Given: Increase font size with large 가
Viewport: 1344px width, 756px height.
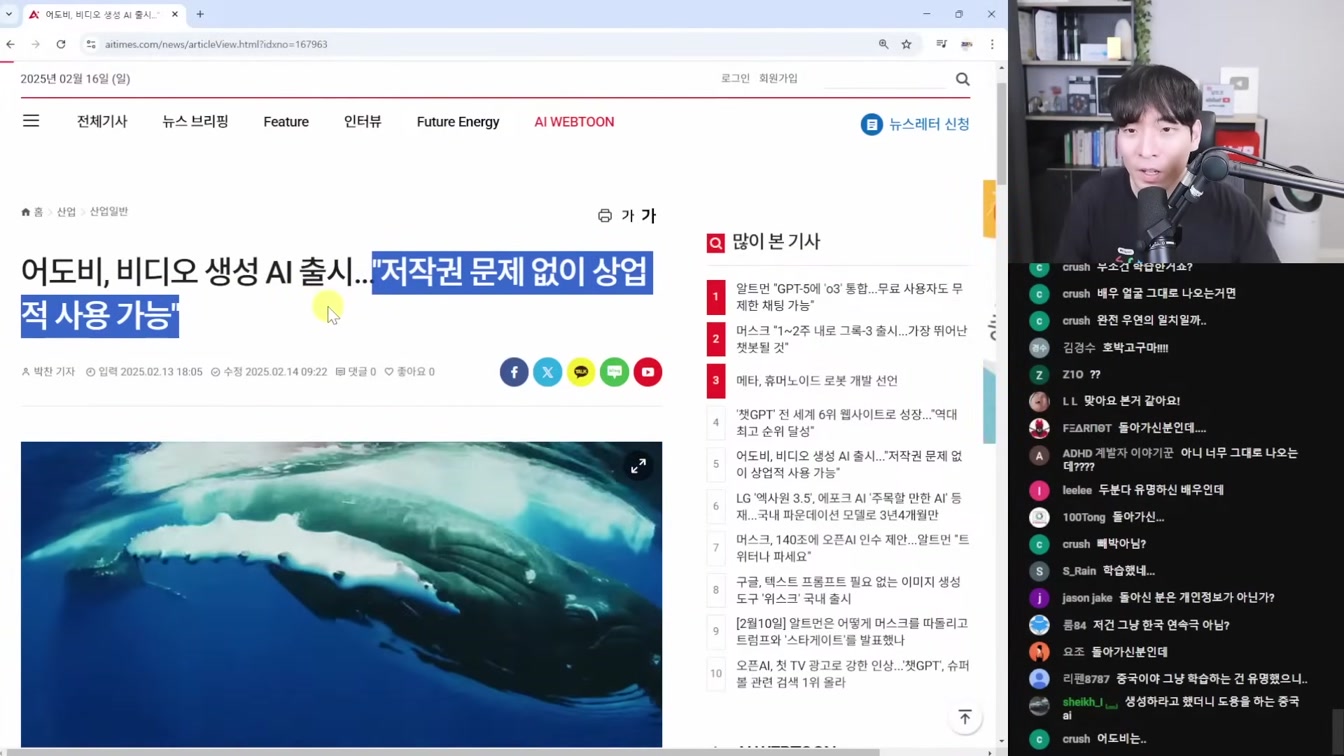Looking at the screenshot, I should coord(648,216).
